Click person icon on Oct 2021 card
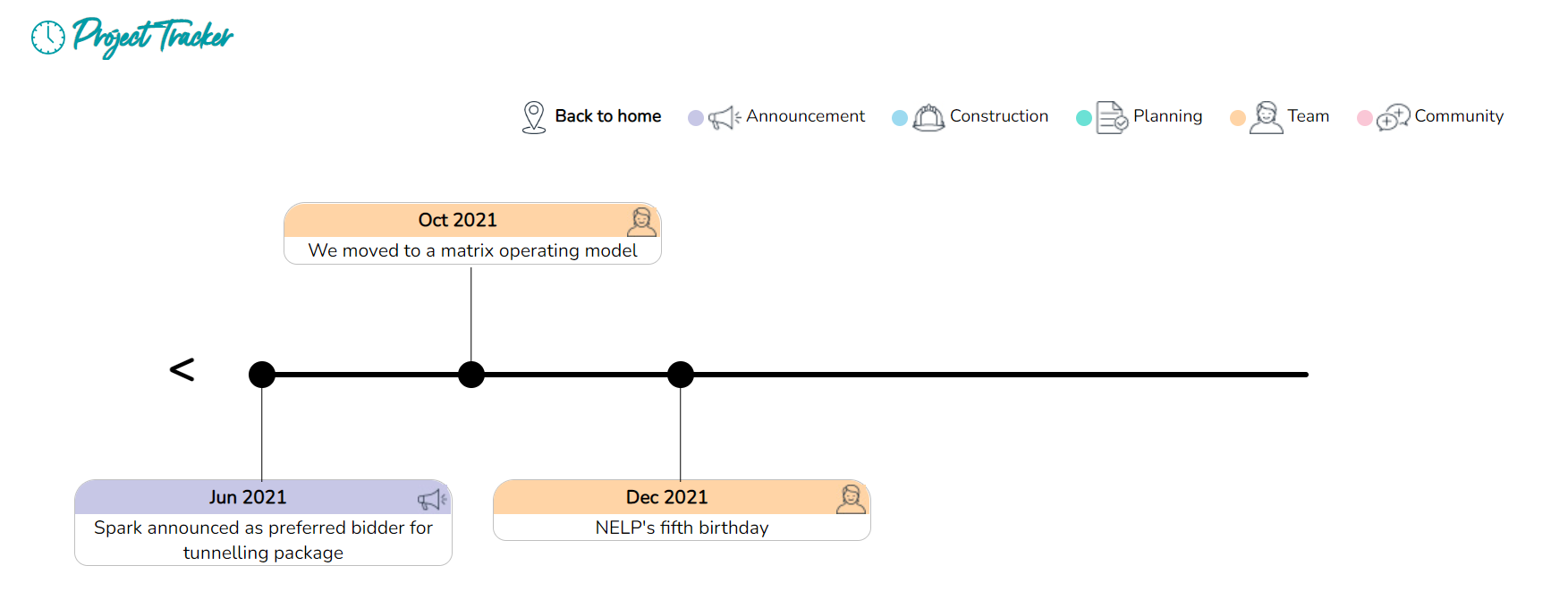Viewport: 1568px width, 608px height. pyautogui.click(x=641, y=222)
